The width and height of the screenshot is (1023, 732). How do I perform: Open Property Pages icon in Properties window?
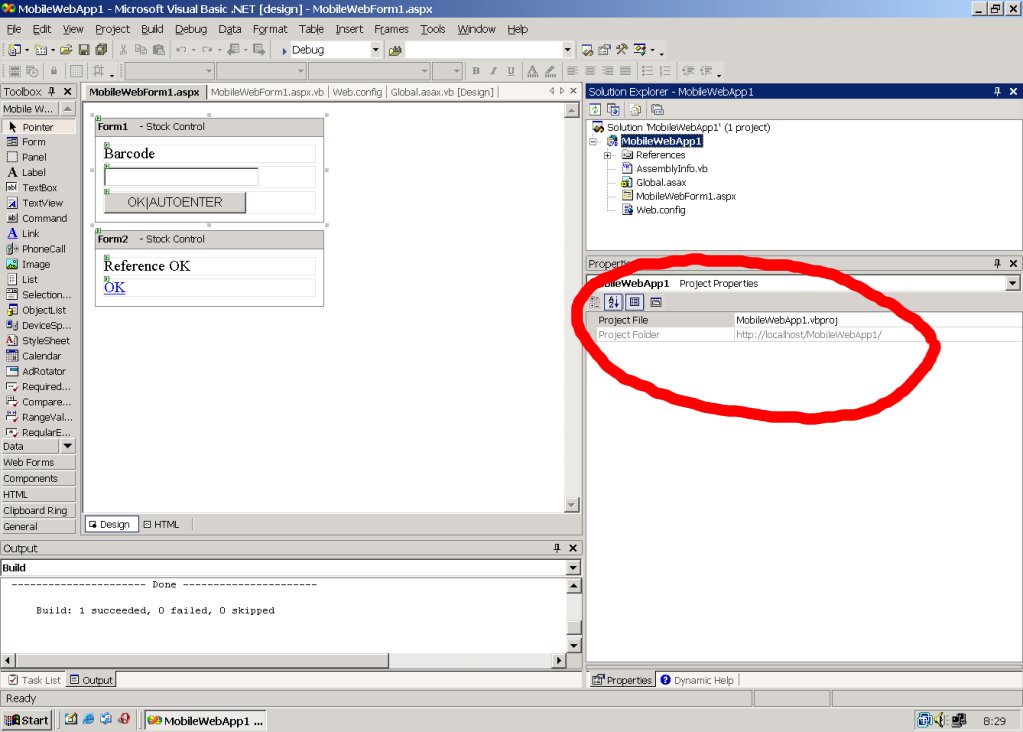pyautogui.click(x=656, y=302)
